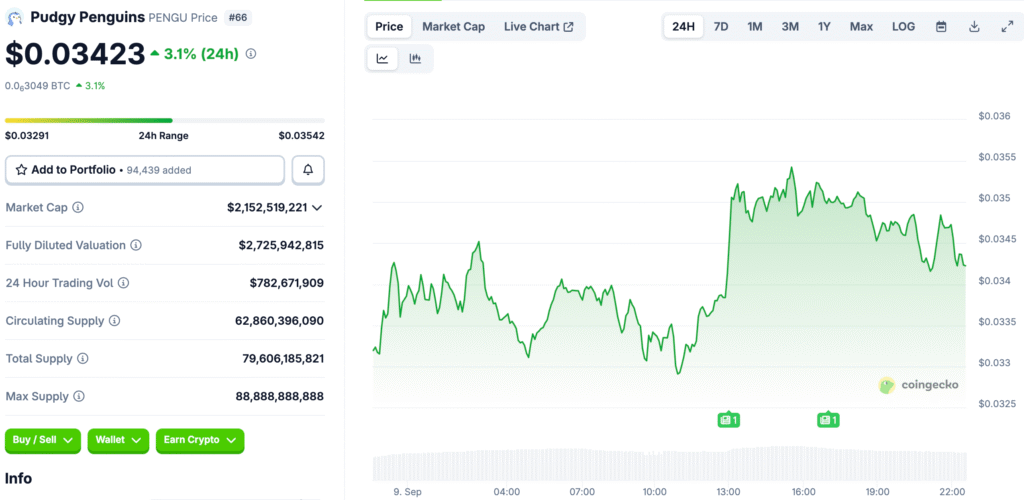Viewport: 1024px width, 500px height.
Task: Open the Wallet dropdown
Action: 118,441
